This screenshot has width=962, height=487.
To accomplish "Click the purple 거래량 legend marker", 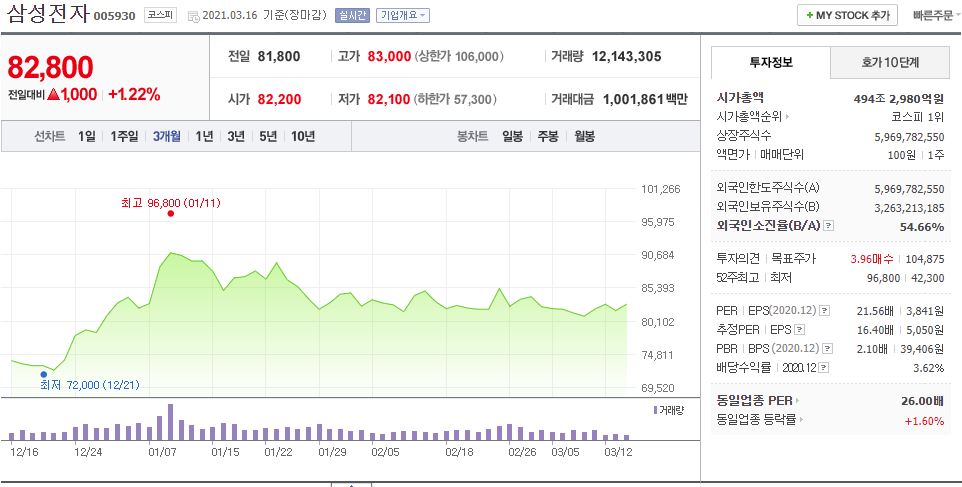I will [655, 410].
